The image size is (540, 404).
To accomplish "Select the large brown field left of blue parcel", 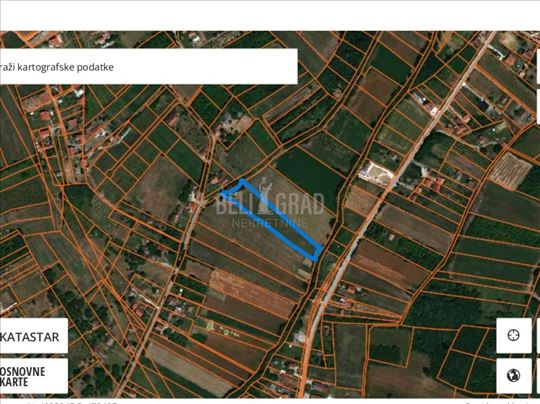I will [x=158, y=188].
